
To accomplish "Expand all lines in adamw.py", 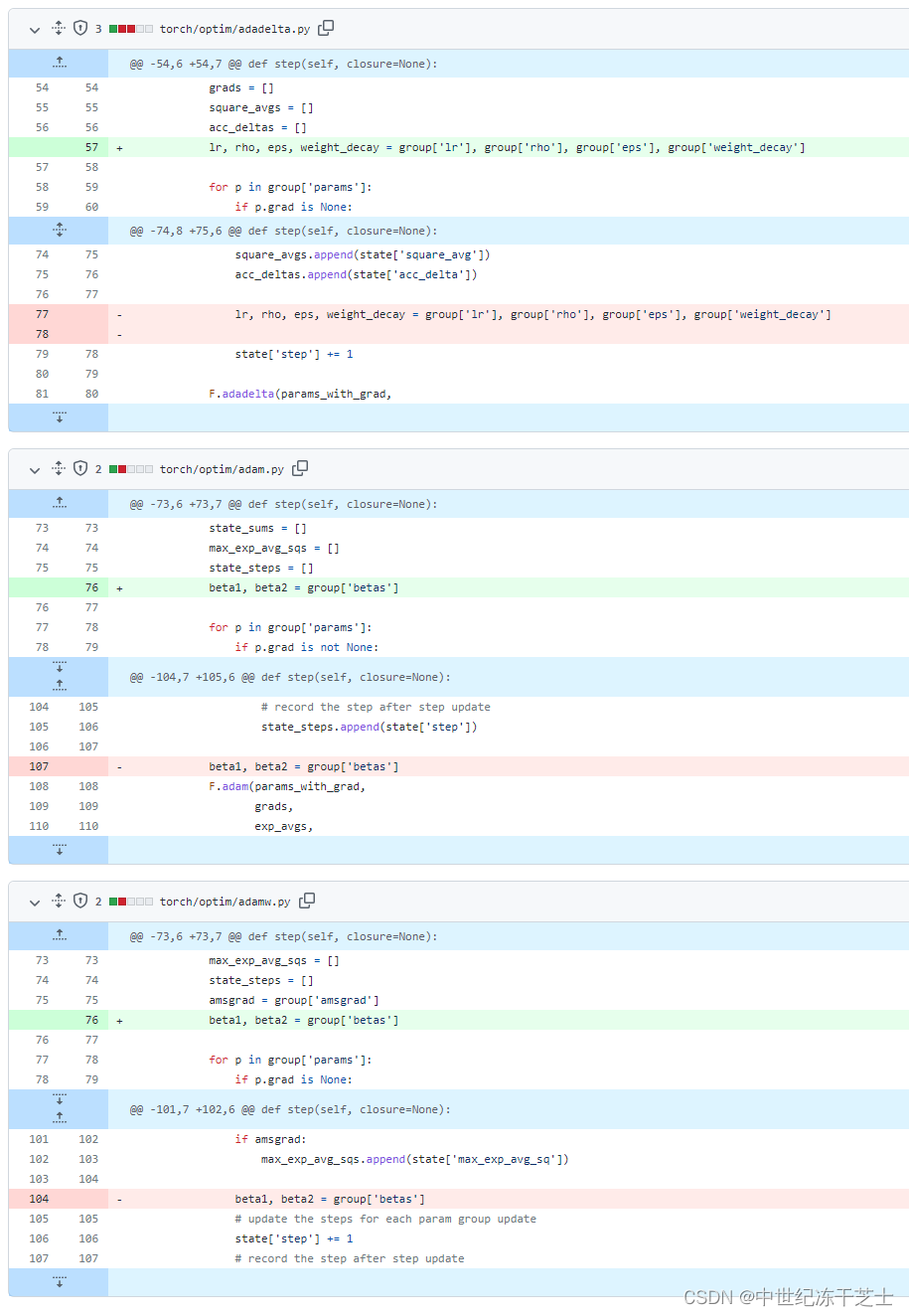I will tap(59, 902).
